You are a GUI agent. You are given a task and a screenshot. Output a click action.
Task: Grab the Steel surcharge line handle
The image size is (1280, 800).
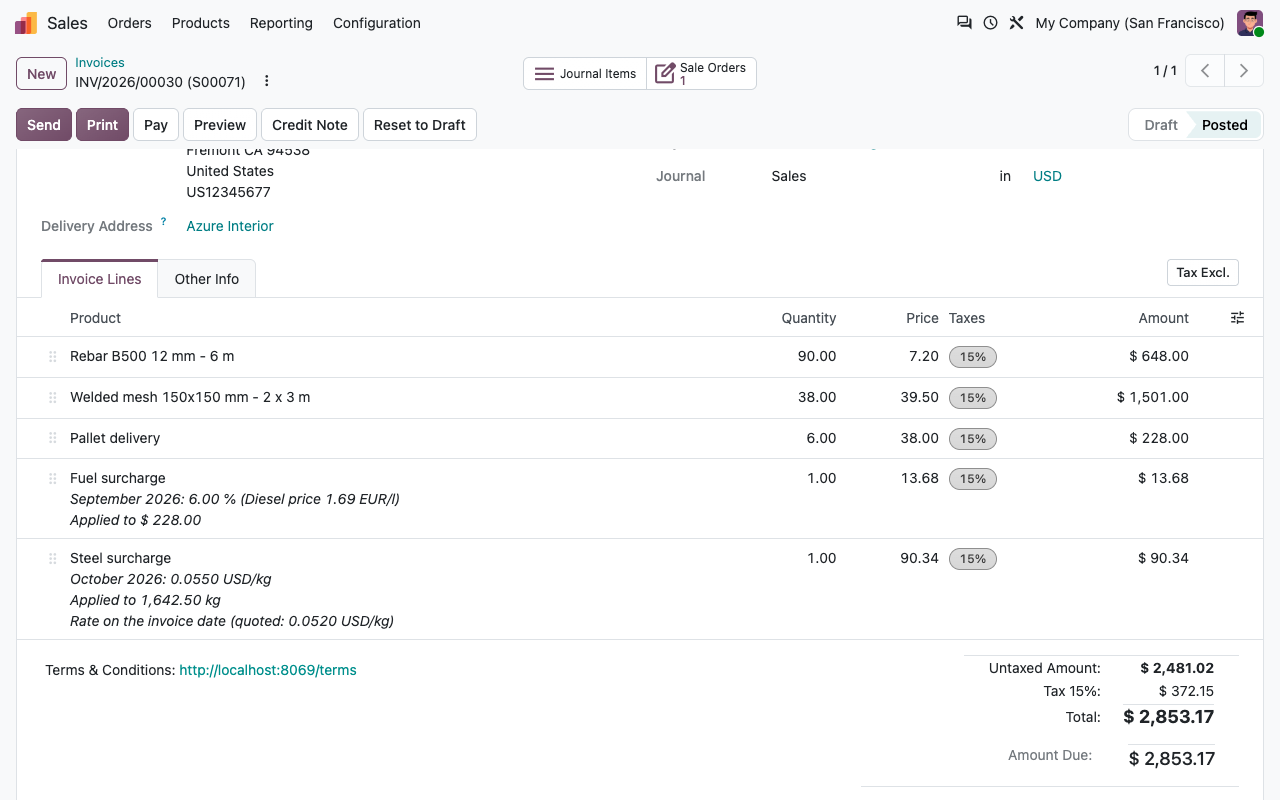(53, 559)
